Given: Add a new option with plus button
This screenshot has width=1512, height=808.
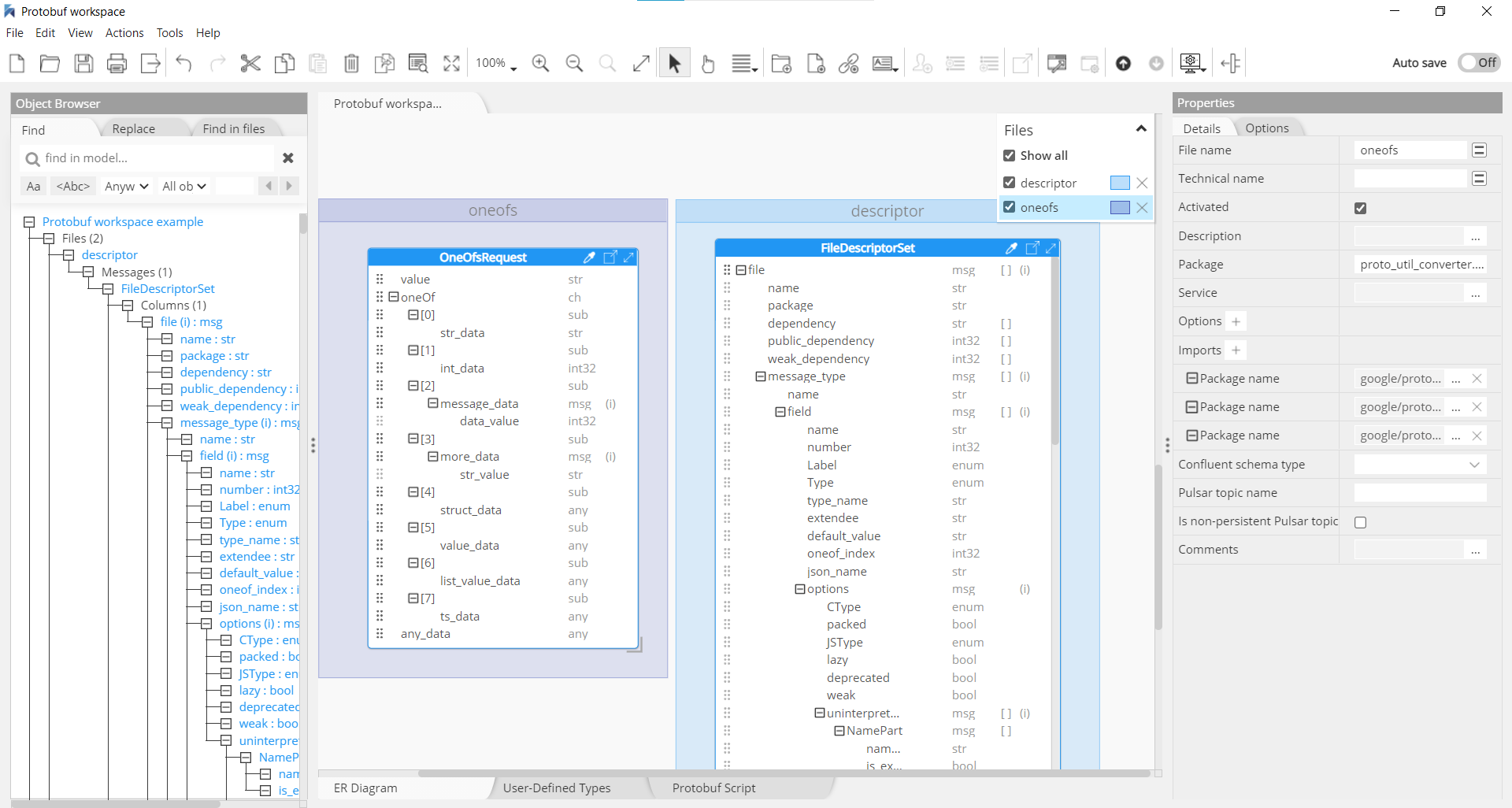Looking at the screenshot, I should coord(1236,321).
